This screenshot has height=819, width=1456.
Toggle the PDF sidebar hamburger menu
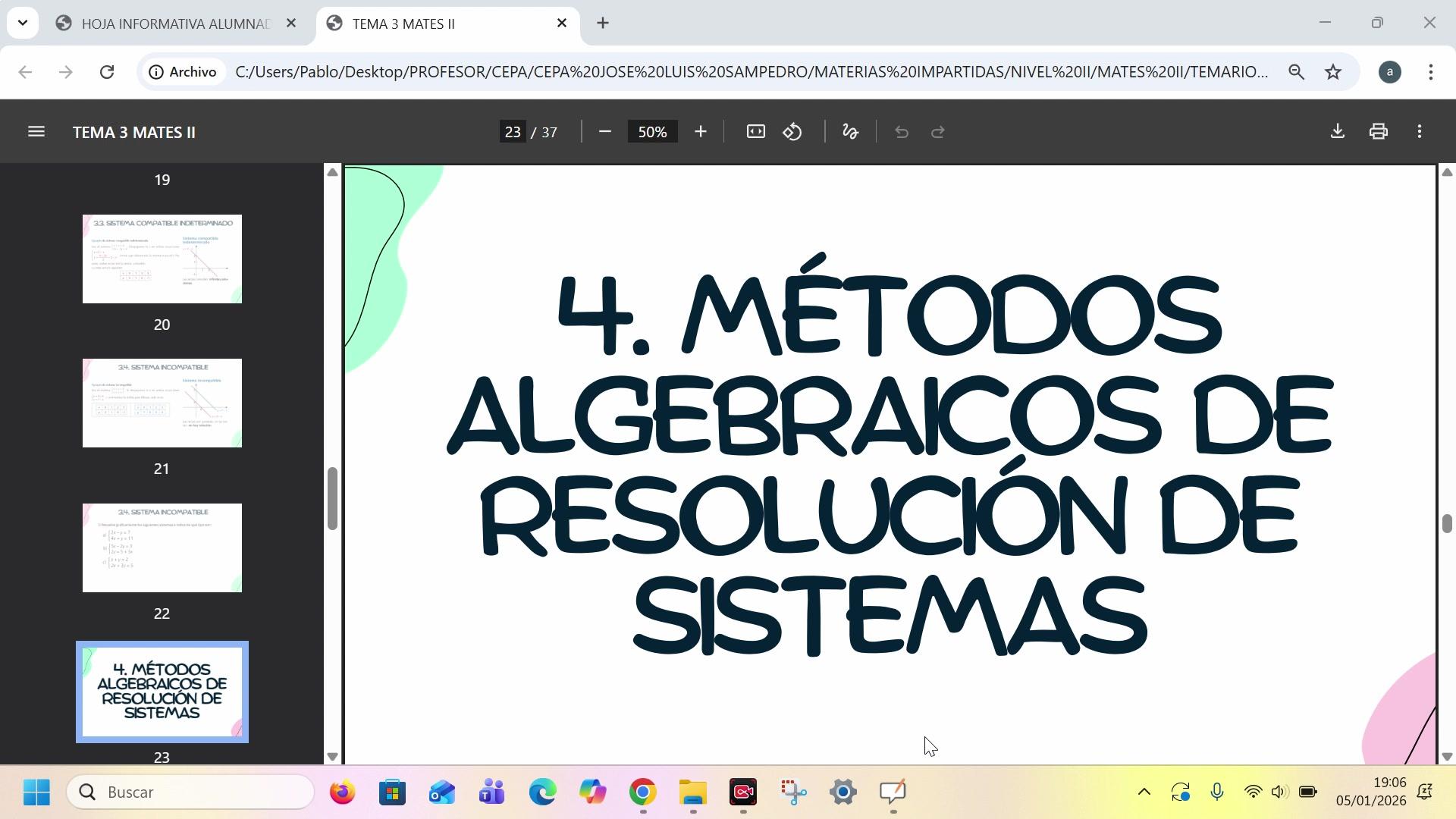tap(36, 132)
